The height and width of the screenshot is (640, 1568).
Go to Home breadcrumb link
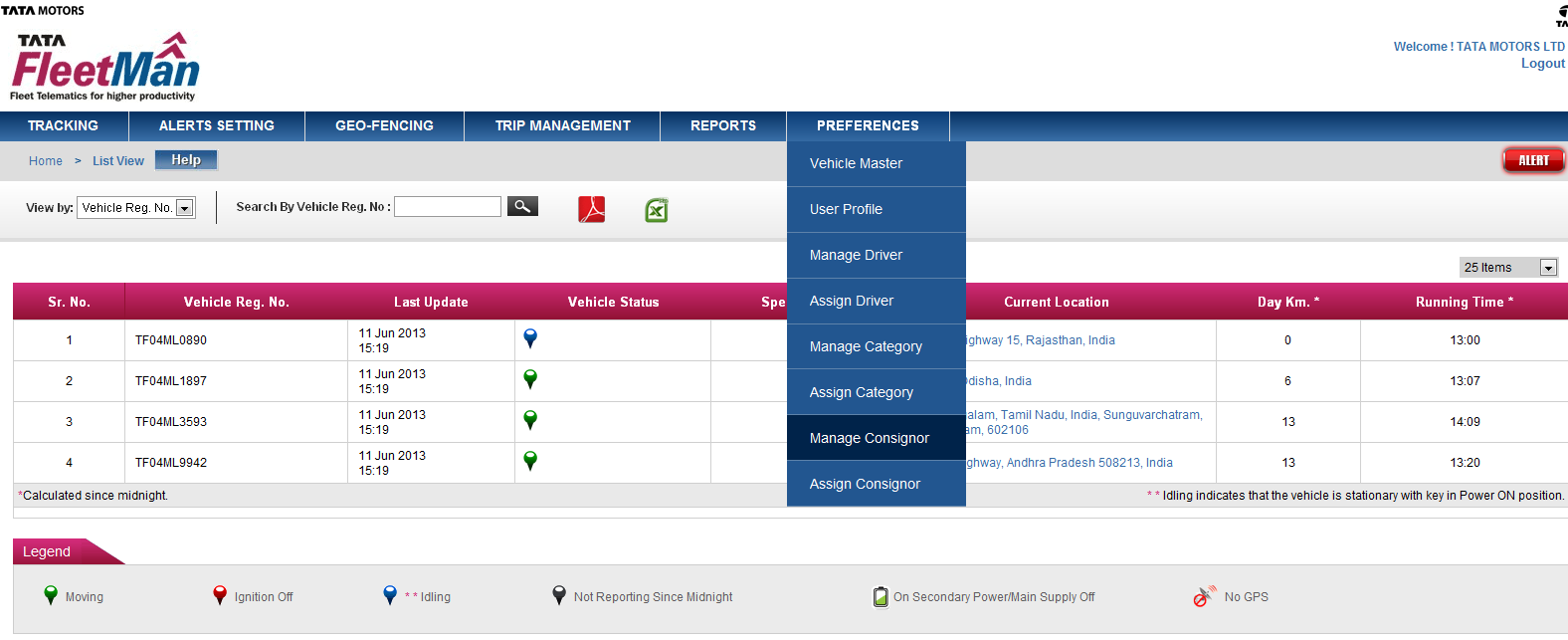click(x=46, y=161)
